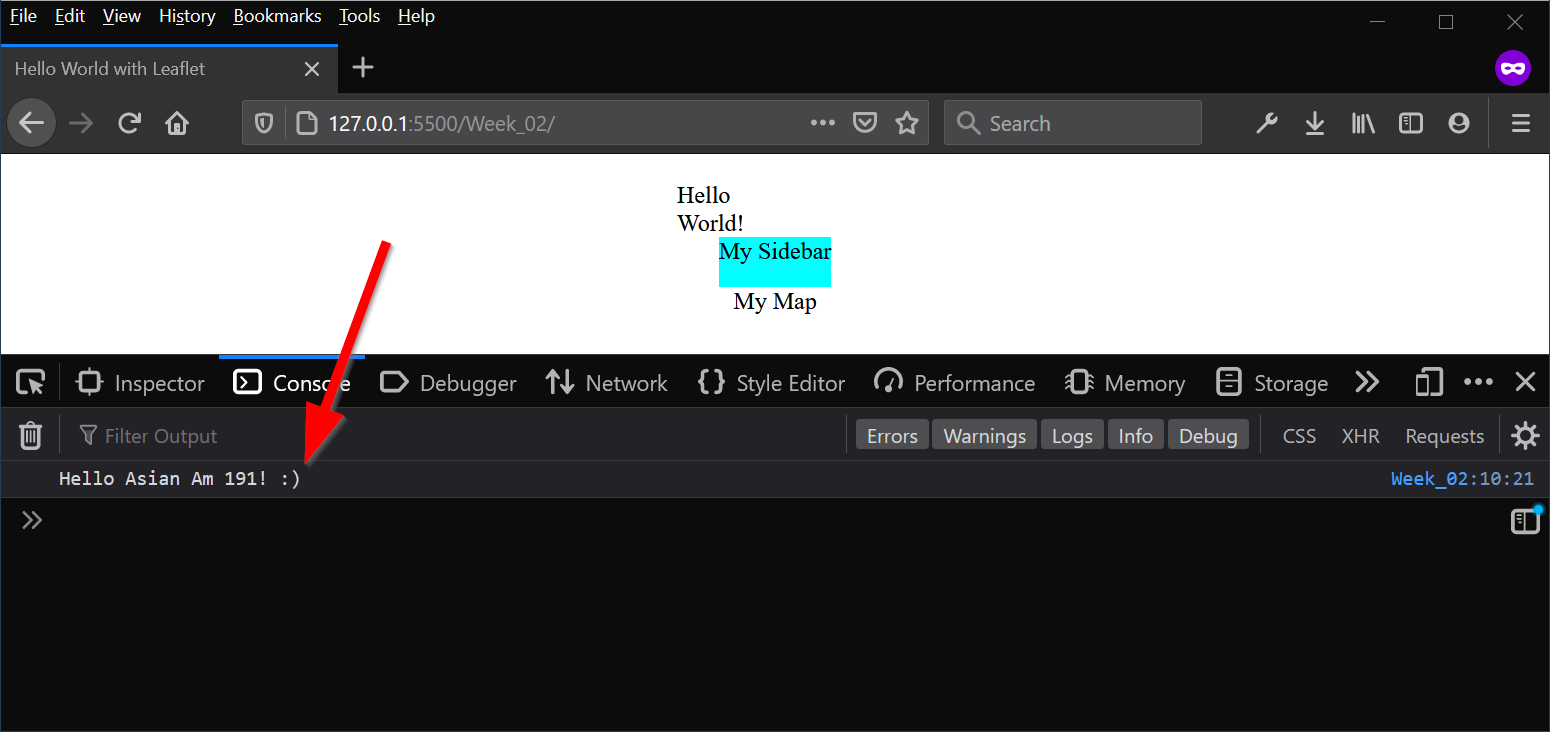Toggle responsive design mode icon
1550x732 pixels.
[1429, 383]
